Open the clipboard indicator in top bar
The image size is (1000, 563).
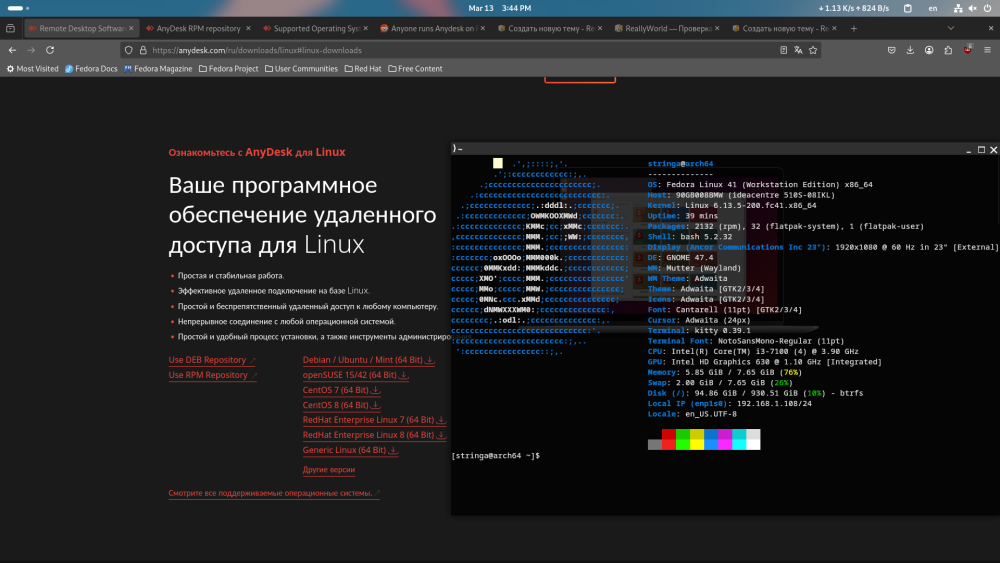(908, 8)
